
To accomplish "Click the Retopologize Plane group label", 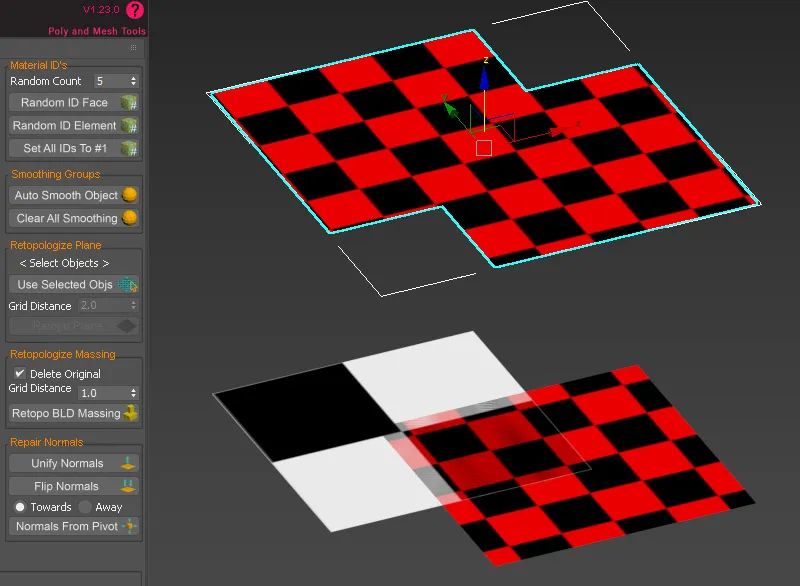I will click(56, 245).
